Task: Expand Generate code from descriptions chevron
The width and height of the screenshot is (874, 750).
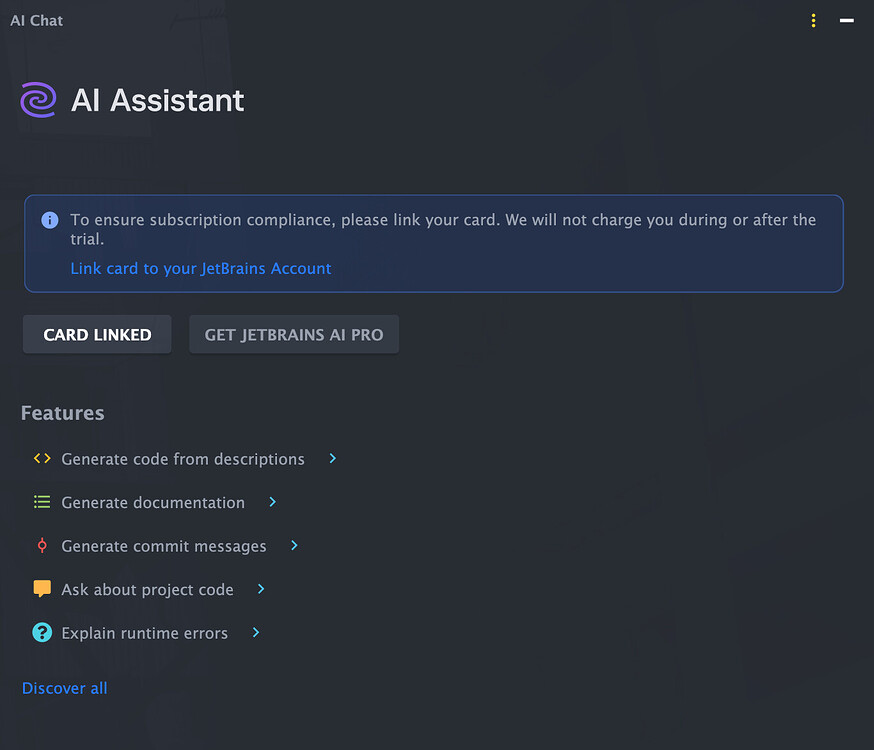Action: 333,458
